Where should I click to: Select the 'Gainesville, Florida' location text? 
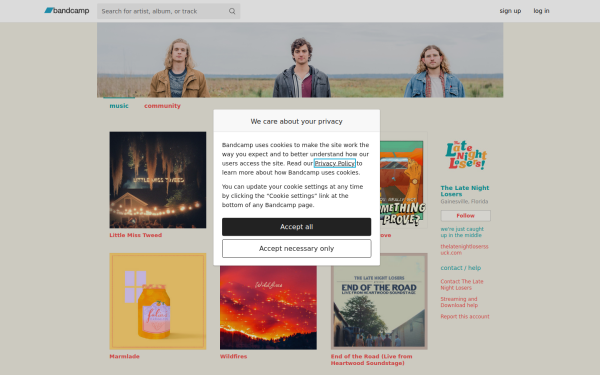coord(464,201)
